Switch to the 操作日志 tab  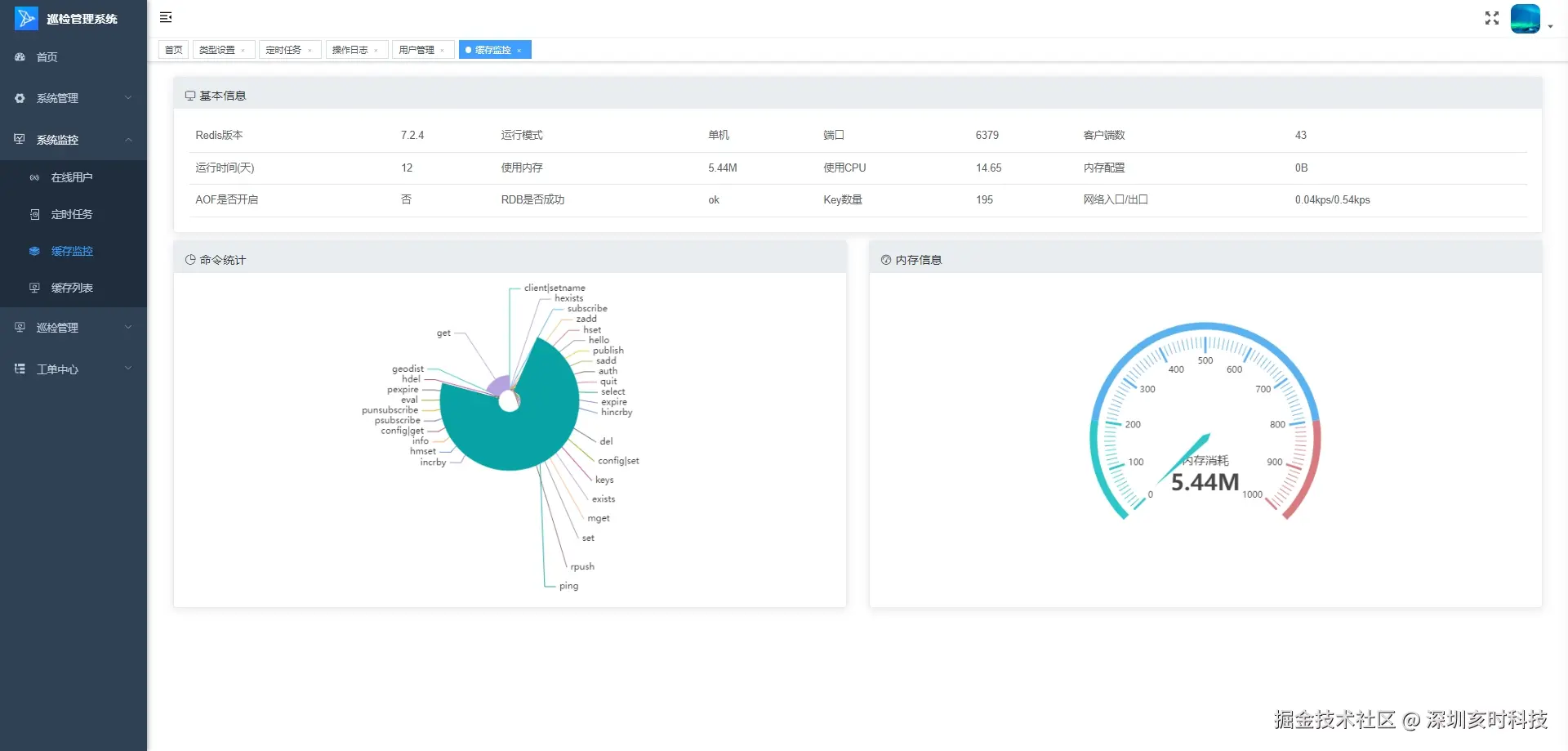350,50
